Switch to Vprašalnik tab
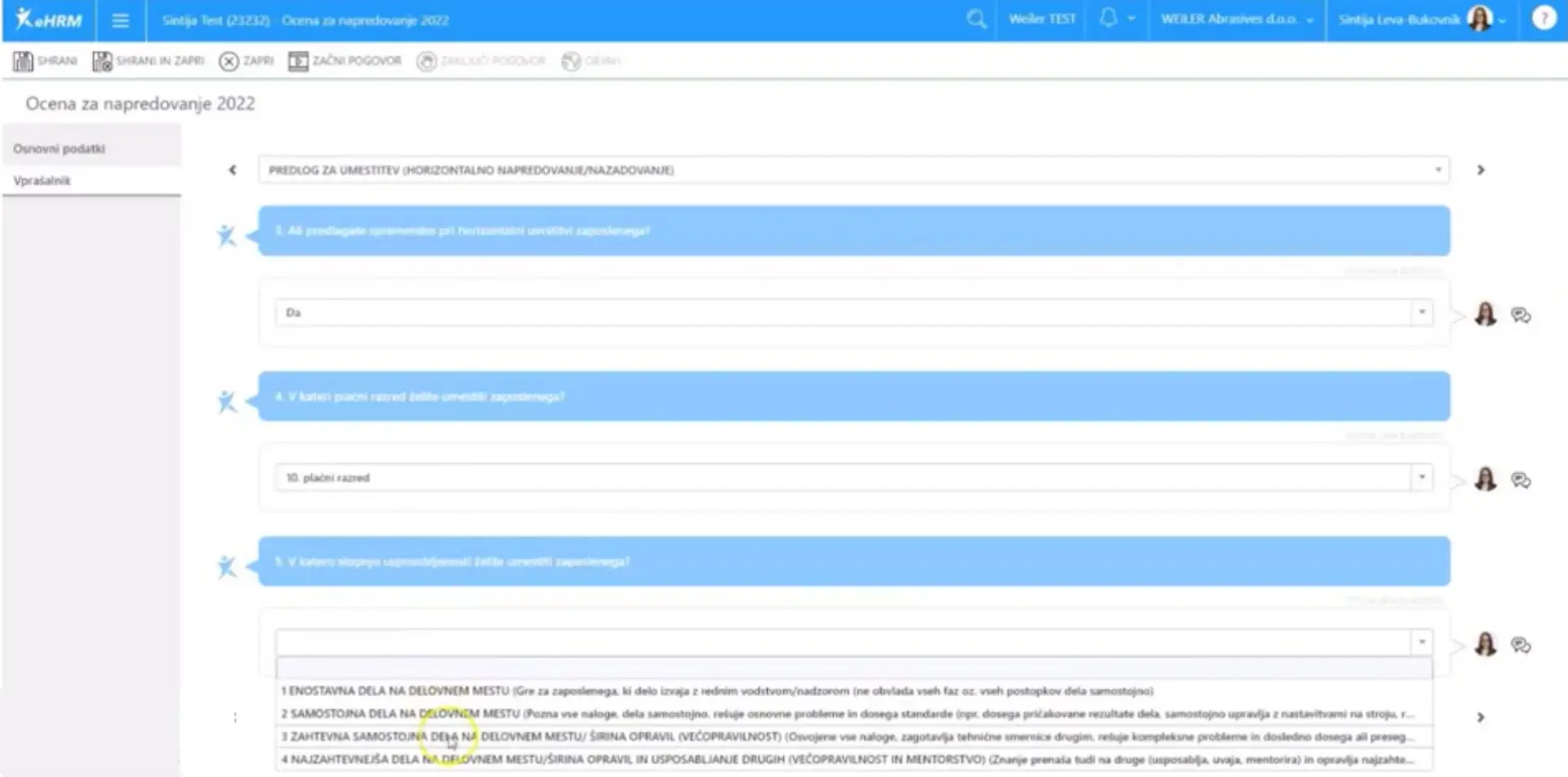 (x=42, y=181)
